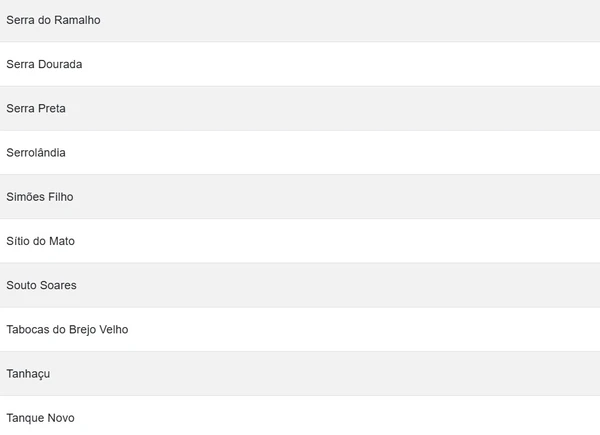Open the Serra Dourada item
The image size is (600, 435).
coord(44,64)
